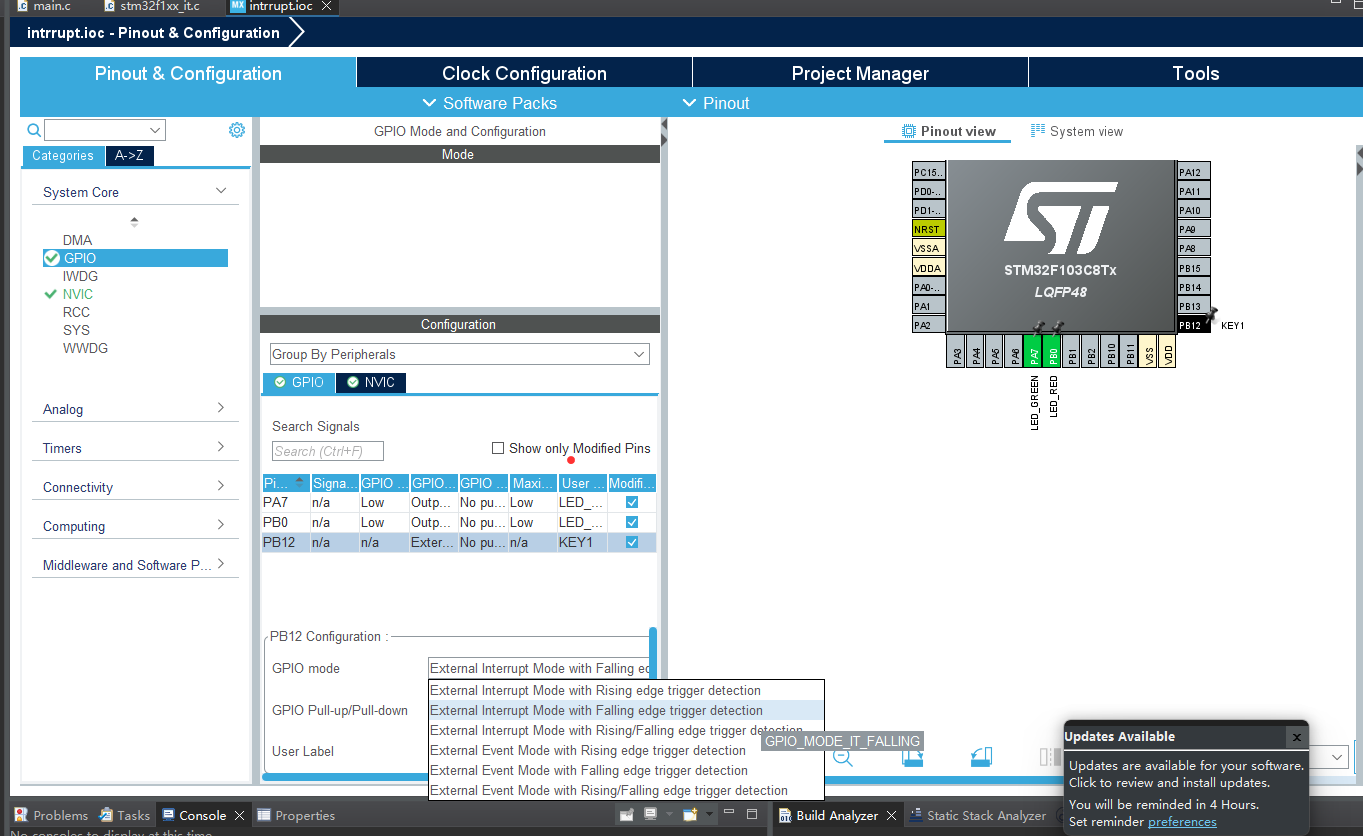Screen dimensions: 1363x836
Task: Click the green PB0 pin on the chip
Action: click(1052, 350)
